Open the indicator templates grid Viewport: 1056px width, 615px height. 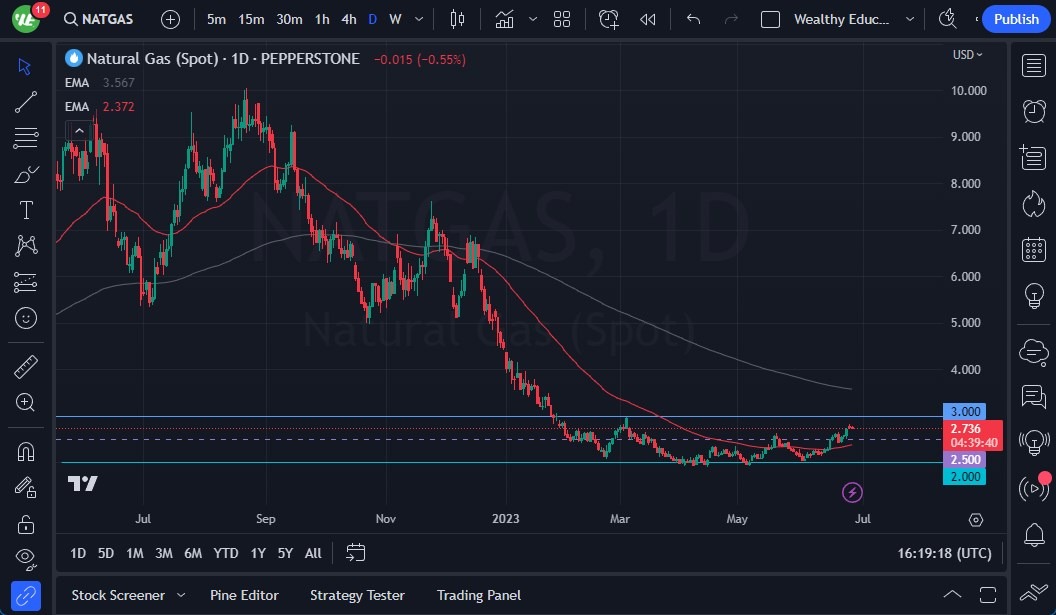562,20
